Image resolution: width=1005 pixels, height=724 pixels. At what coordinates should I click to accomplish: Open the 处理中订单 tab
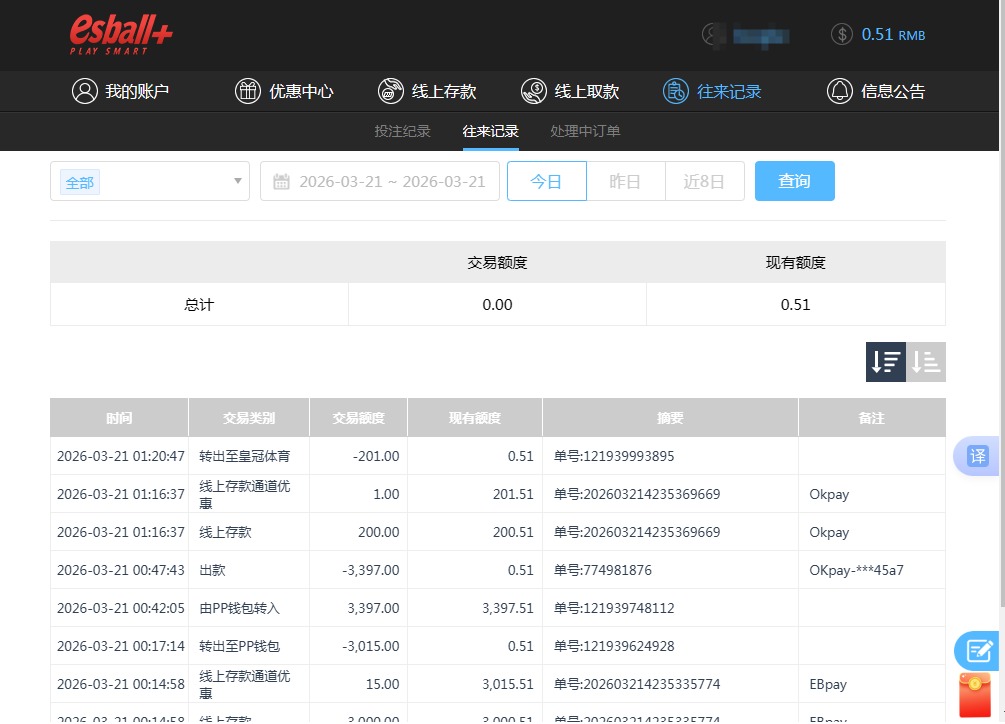click(x=584, y=130)
